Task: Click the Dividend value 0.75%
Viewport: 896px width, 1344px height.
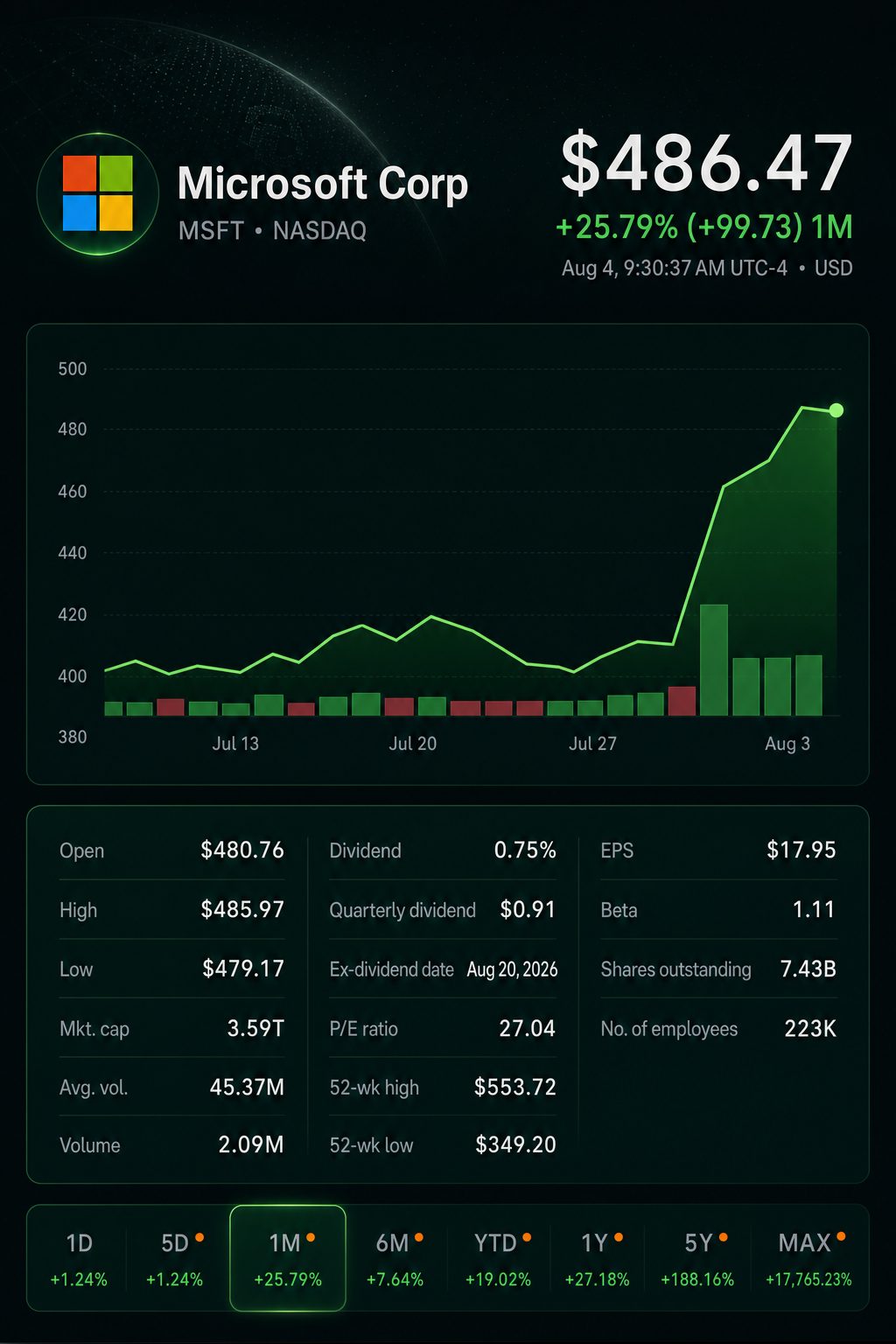Action: 525,850
